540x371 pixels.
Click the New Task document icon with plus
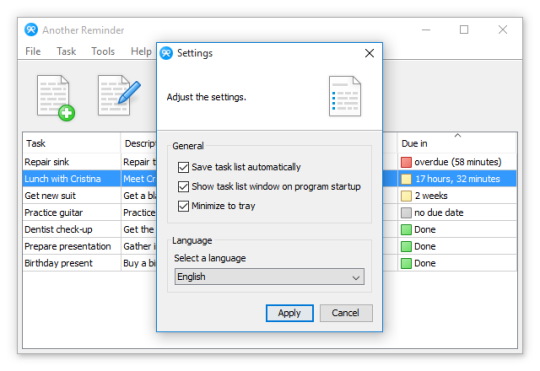pyautogui.click(x=56, y=98)
